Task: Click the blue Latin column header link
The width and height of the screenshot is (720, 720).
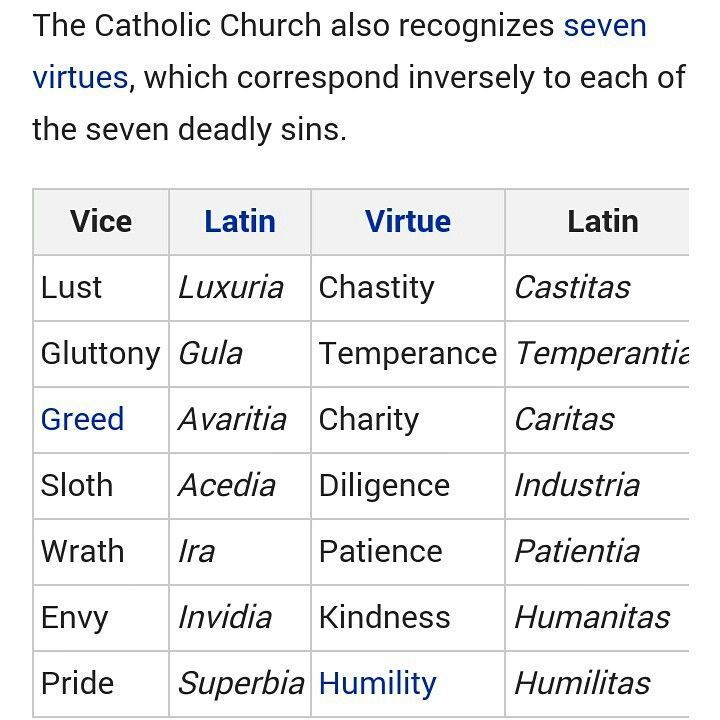Action: [240, 222]
